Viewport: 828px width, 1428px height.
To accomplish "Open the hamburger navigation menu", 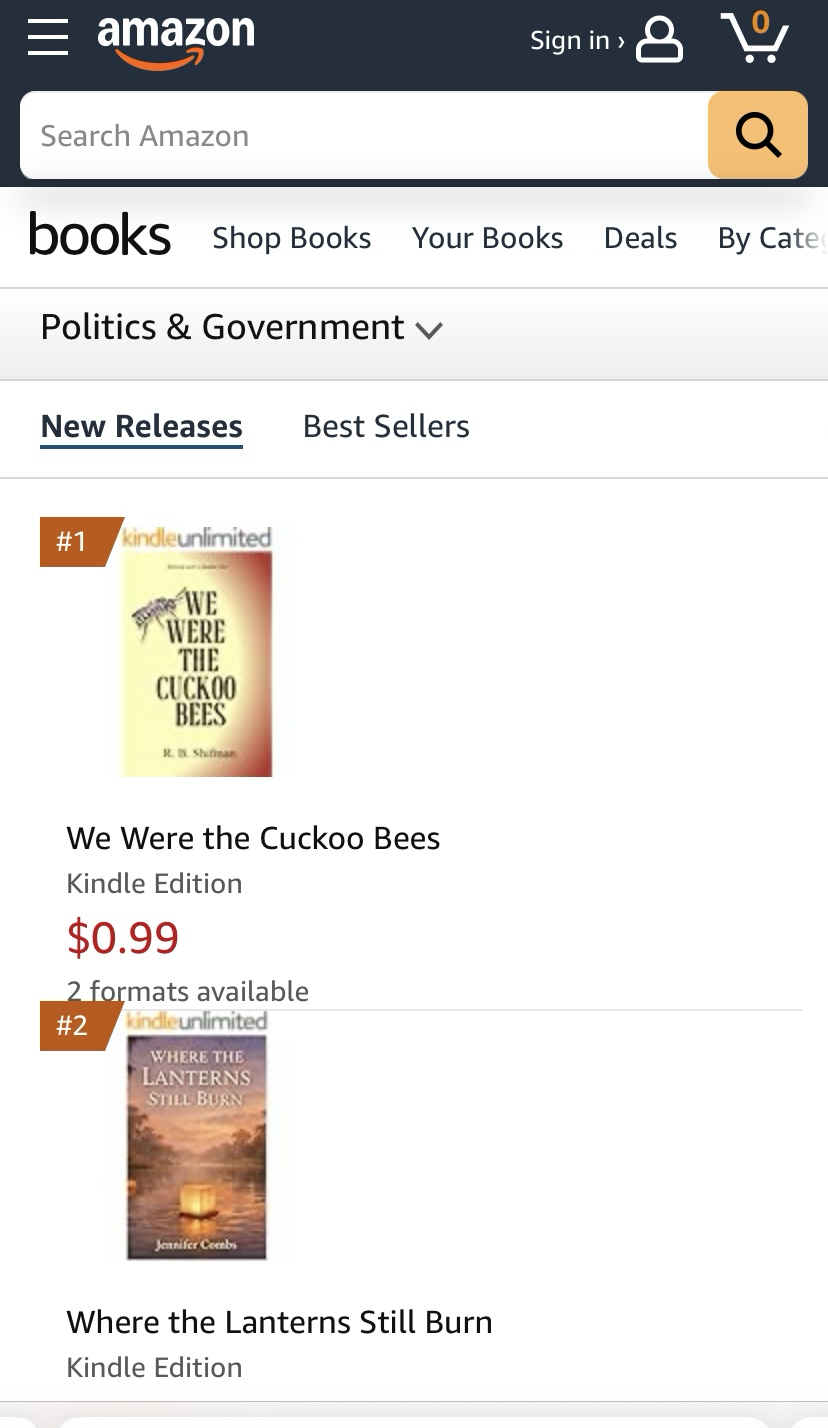I will click(x=48, y=38).
